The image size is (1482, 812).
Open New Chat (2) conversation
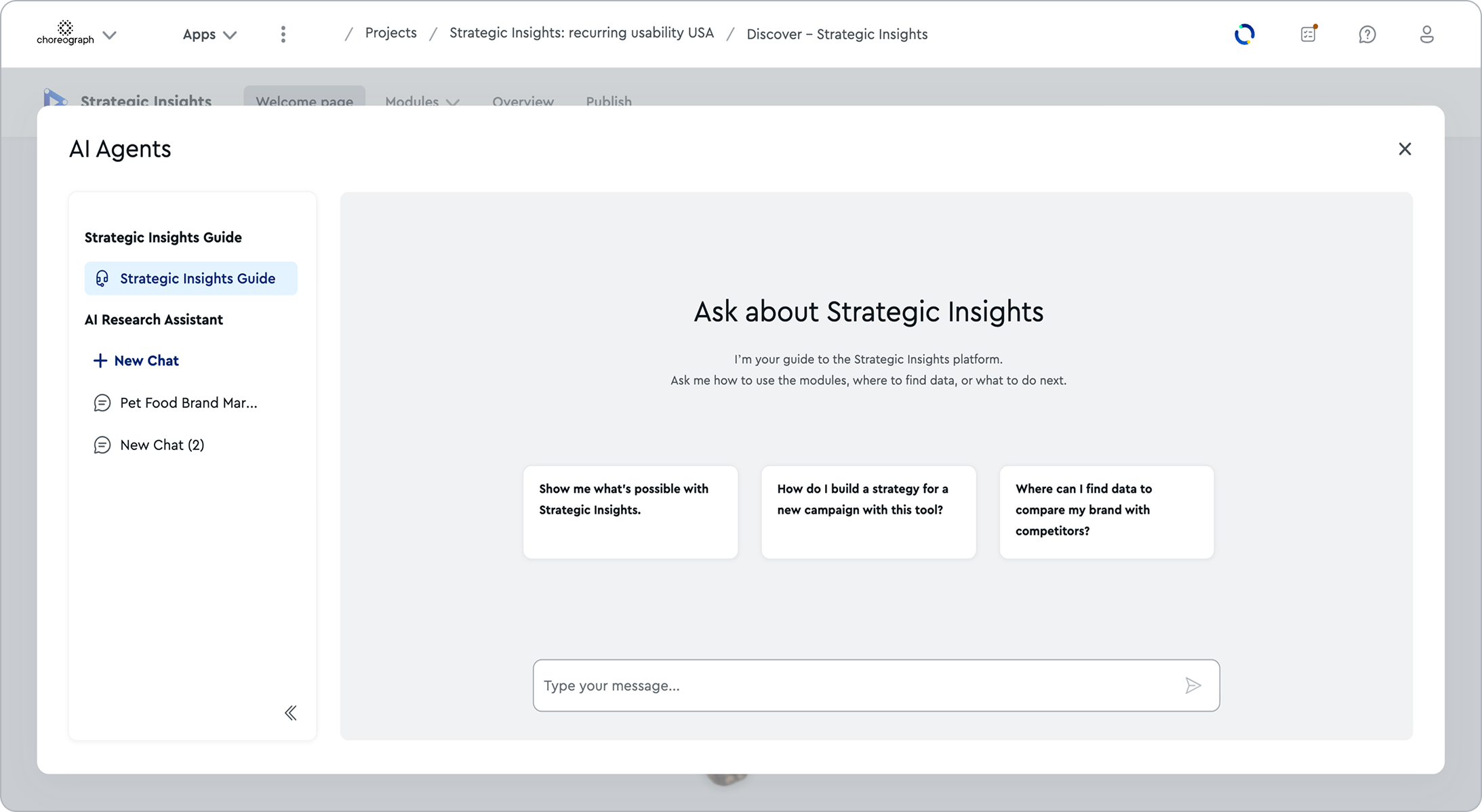149,445
